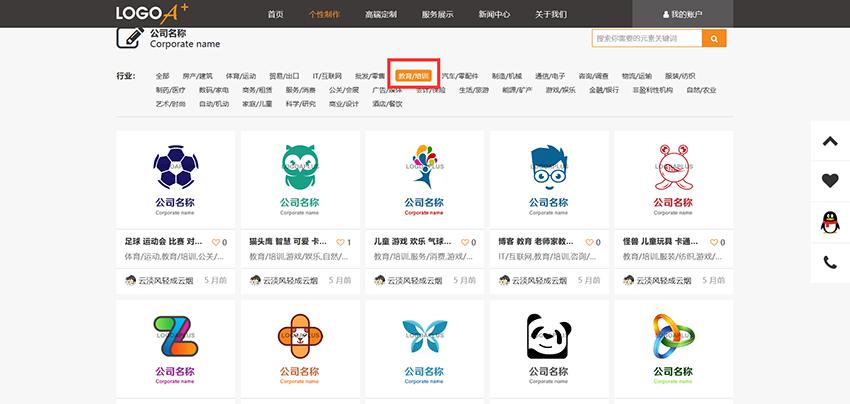Open the interlocking rings logo thumbnail
The width and height of the screenshot is (850, 404).
click(x=674, y=349)
